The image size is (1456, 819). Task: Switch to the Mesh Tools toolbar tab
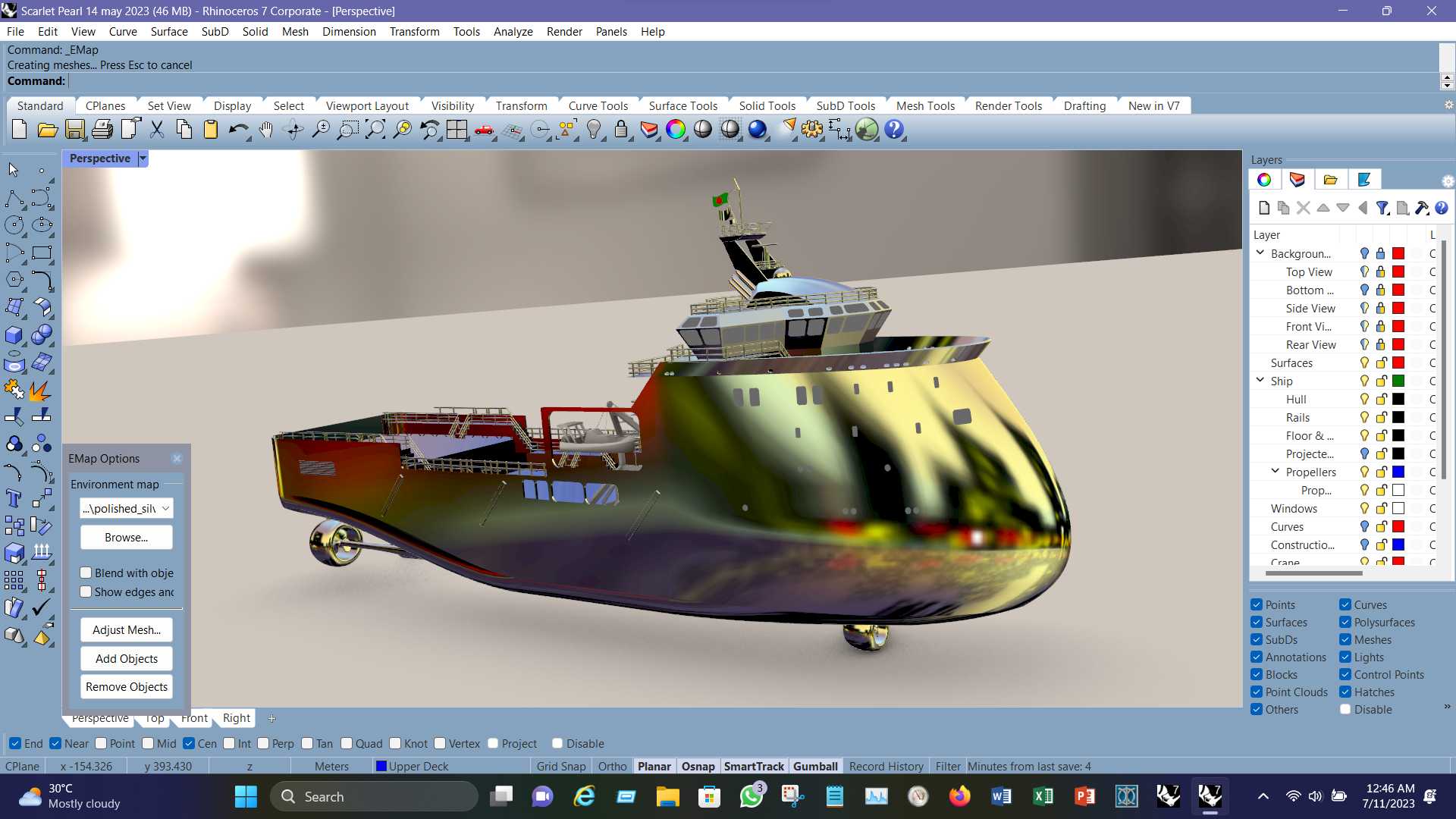925,105
